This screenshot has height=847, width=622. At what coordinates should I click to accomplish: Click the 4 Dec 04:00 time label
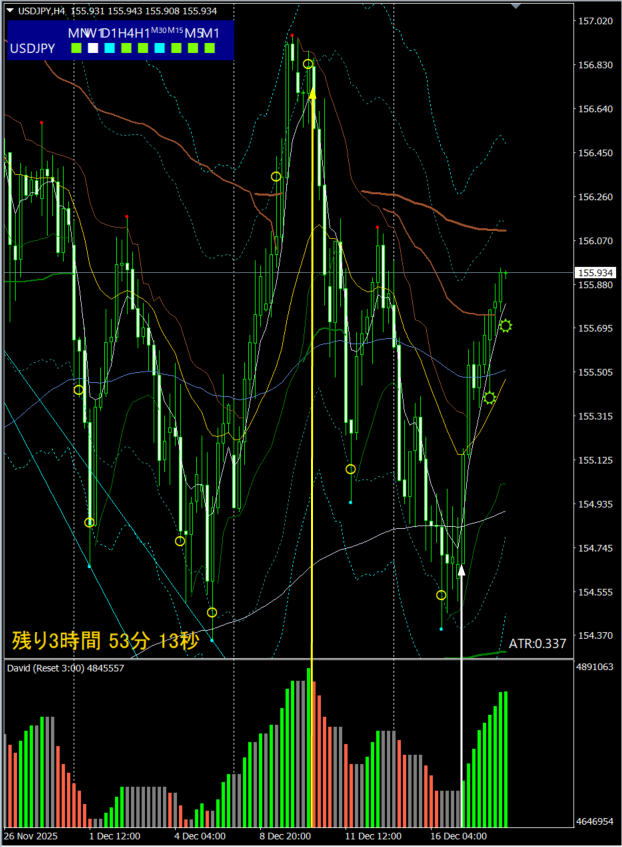pyautogui.click(x=200, y=836)
